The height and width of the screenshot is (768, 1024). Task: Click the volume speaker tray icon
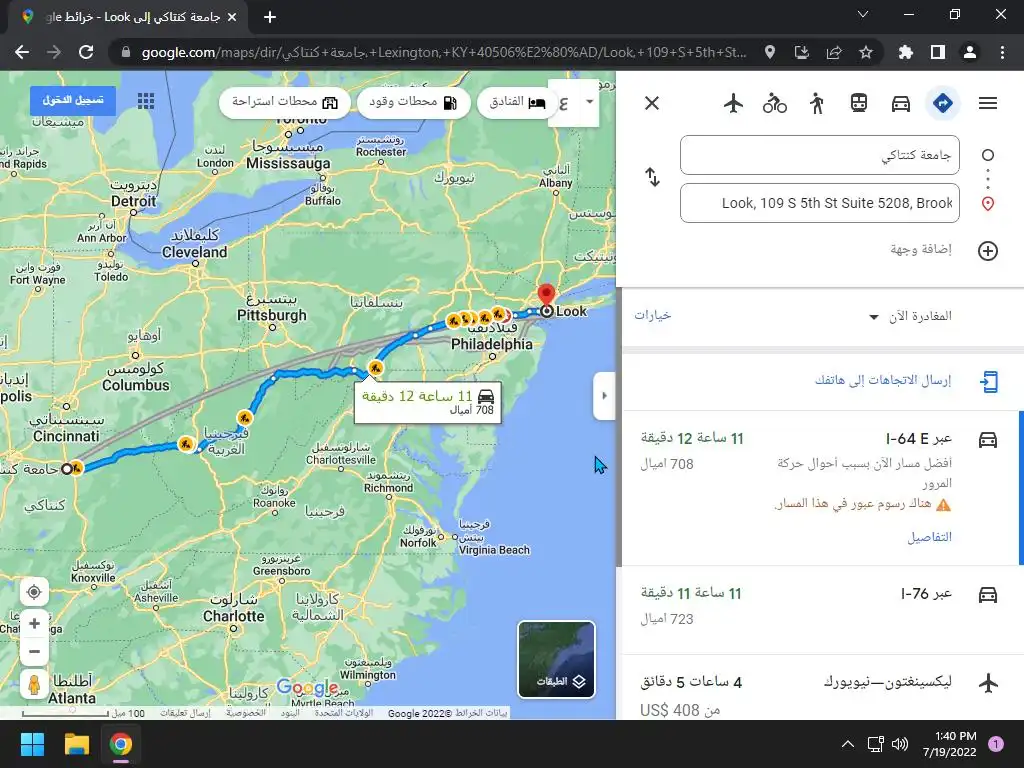[900, 744]
